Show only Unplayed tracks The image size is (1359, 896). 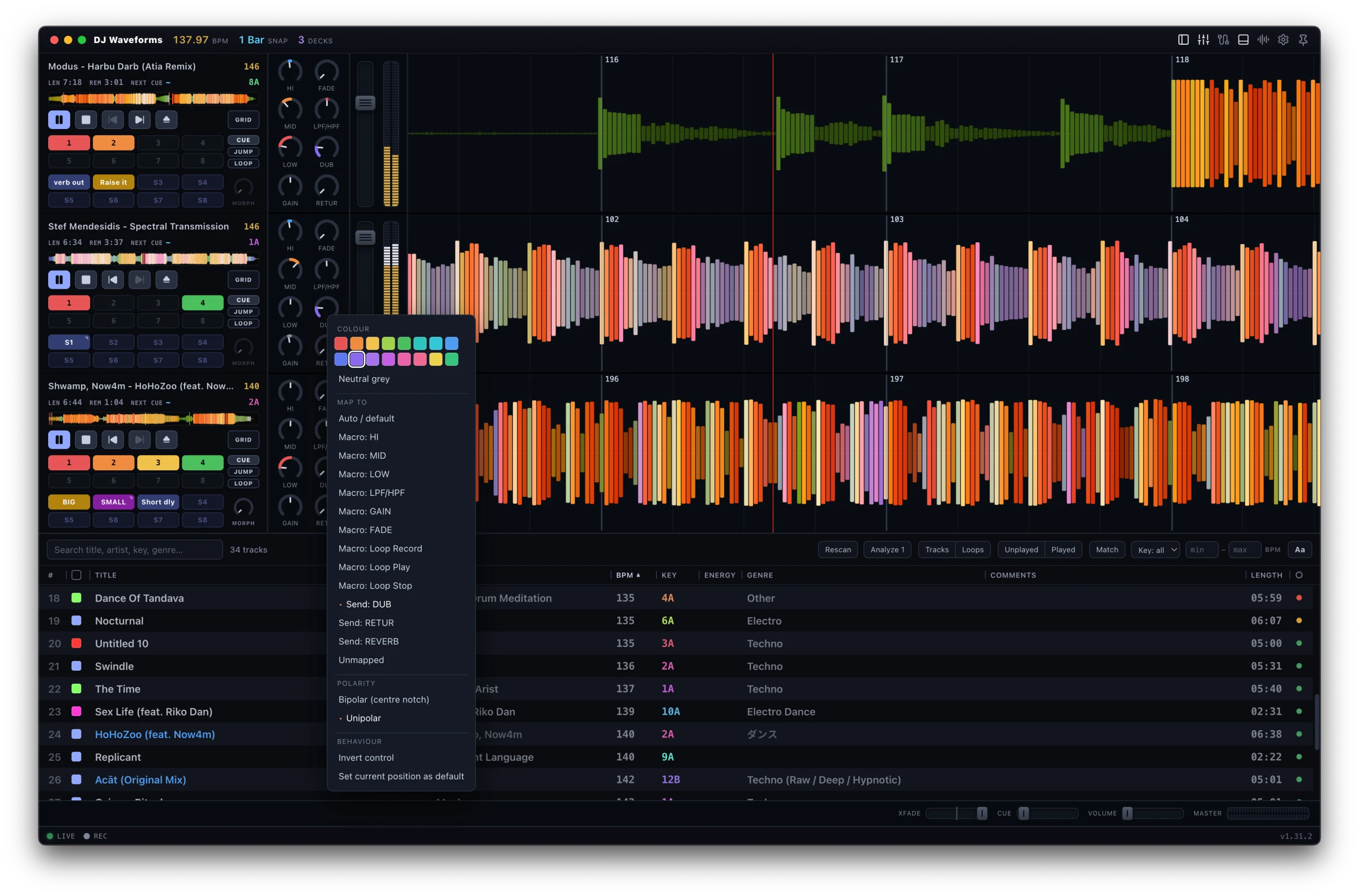click(1021, 549)
